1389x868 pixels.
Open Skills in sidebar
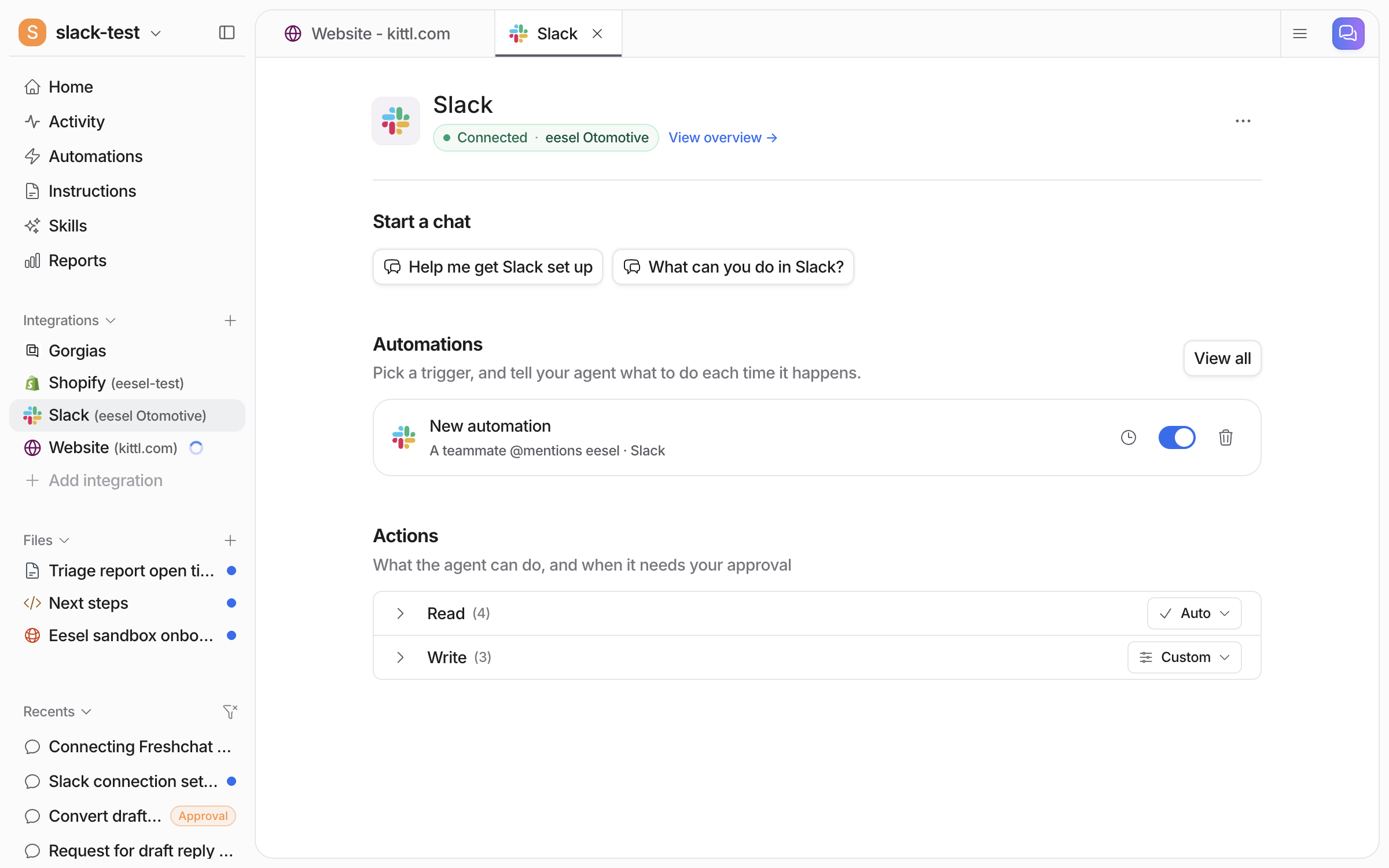point(127,226)
